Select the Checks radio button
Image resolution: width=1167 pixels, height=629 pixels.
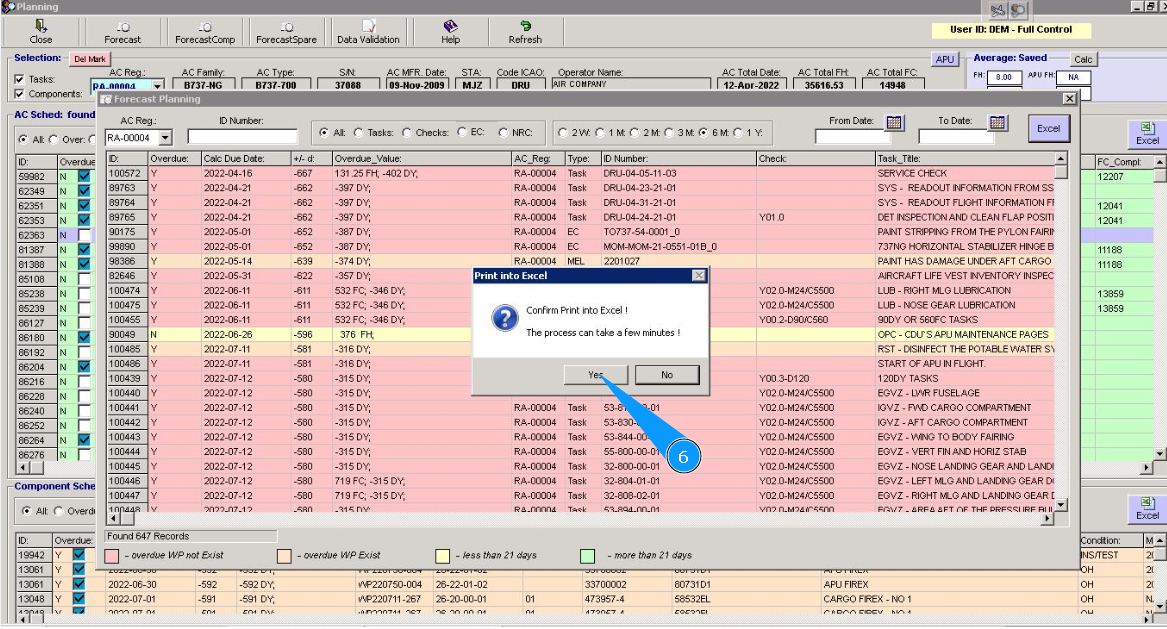(x=407, y=132)
